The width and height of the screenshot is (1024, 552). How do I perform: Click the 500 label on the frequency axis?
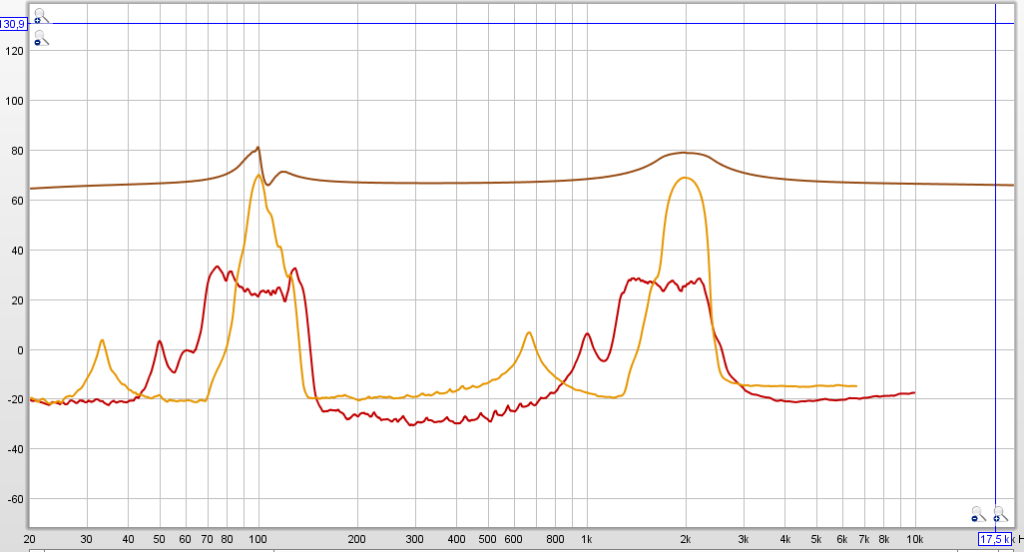[x=488, y=539]
